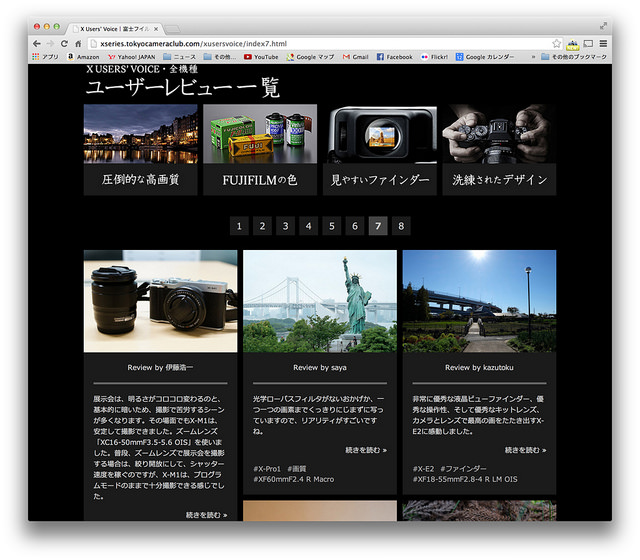
Task: Go to page 8 of reviews
Action: (401, 226)
